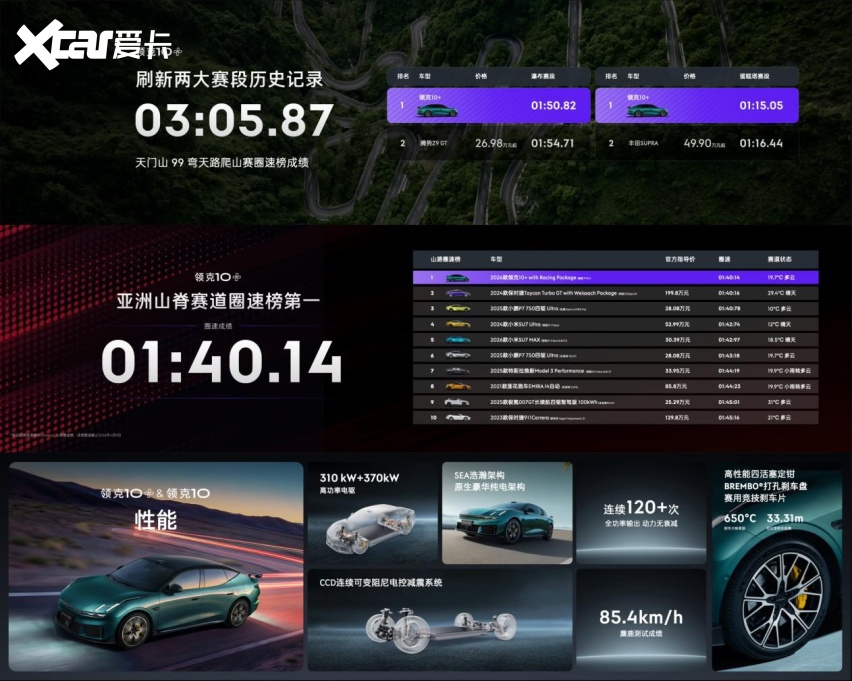Open the 310 kW+370kW 高功率电驱 card
Viewport: 852px width, 681px height.
point(373,513)
